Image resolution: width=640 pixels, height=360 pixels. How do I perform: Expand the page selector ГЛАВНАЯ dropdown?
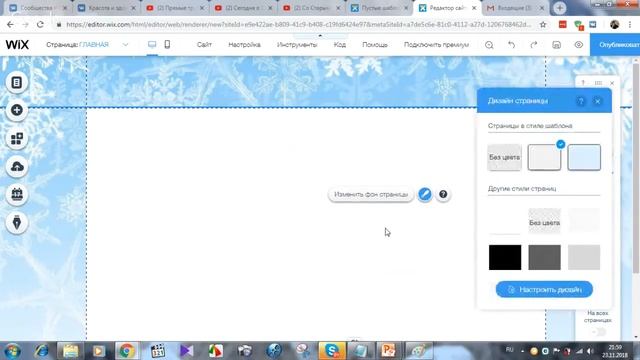point(125,45)
